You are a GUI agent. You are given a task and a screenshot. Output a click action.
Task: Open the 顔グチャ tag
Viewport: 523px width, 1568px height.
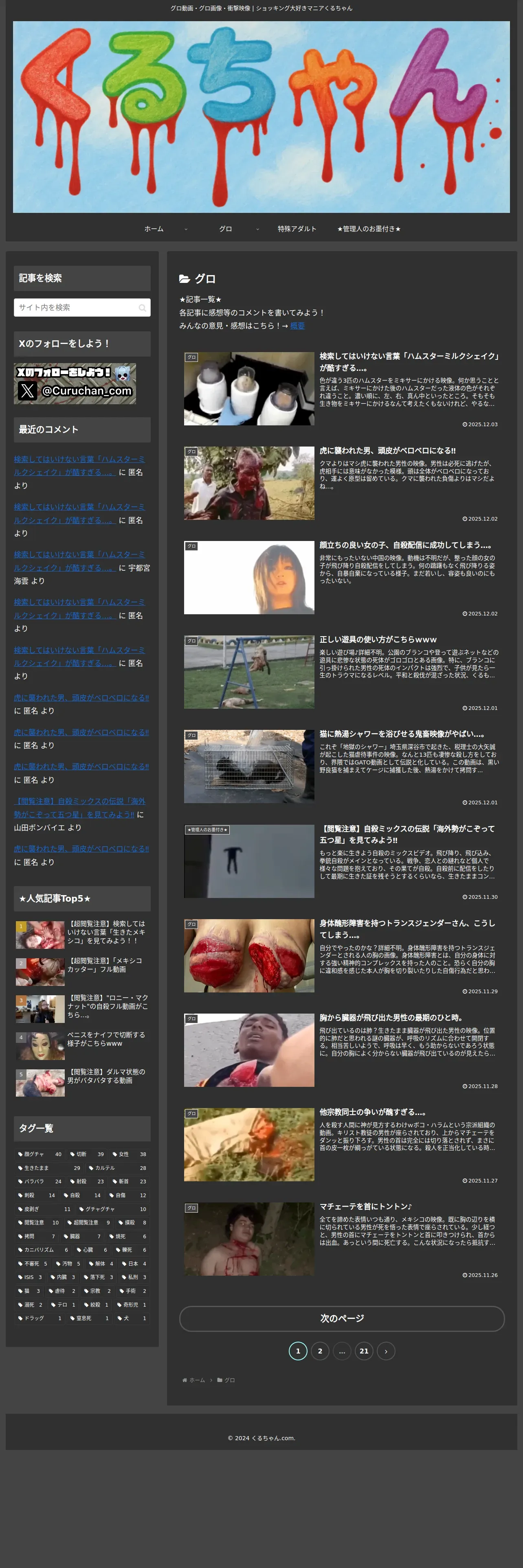pos(40,1154)
